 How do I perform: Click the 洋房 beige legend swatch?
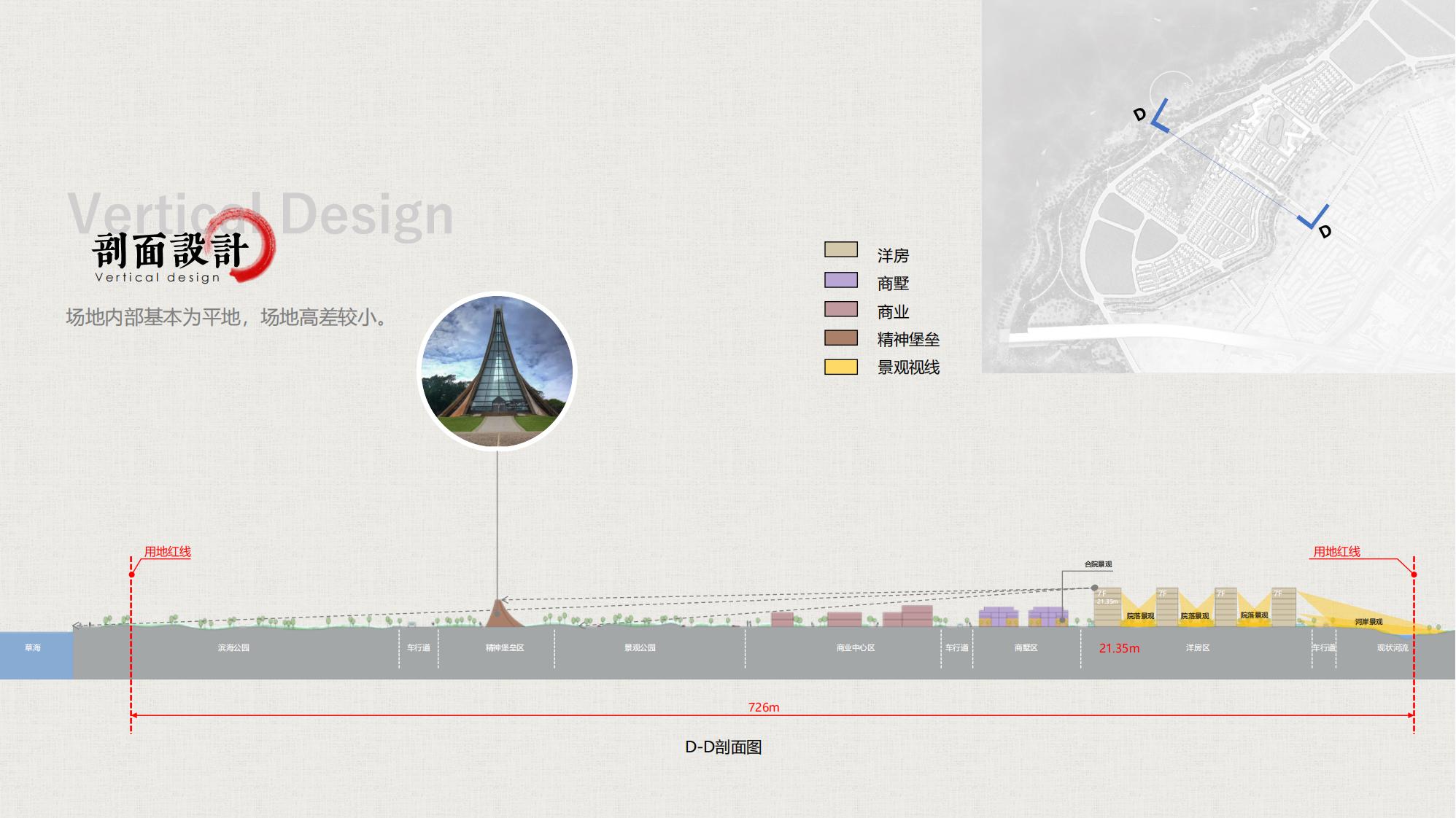coord(840,250)
